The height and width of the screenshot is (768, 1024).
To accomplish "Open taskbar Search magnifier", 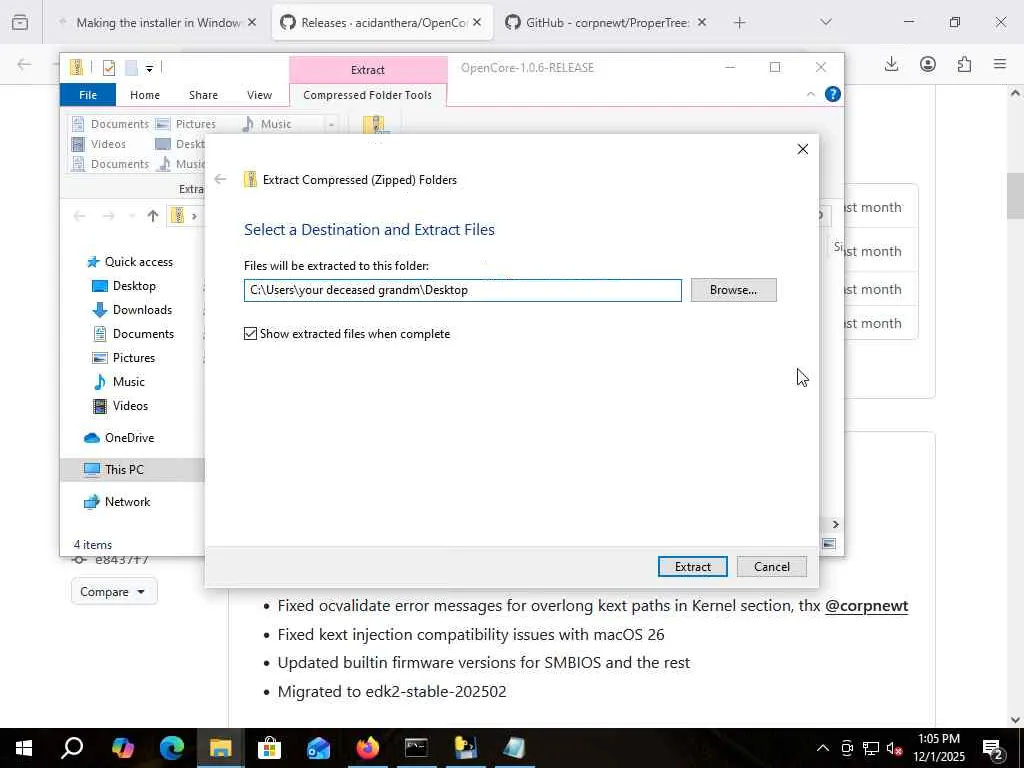I will click(72, 748).
